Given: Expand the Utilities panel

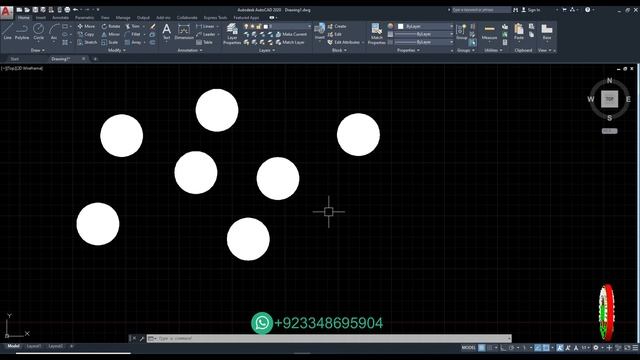Looking at the screenshot, I should point(493,50).
